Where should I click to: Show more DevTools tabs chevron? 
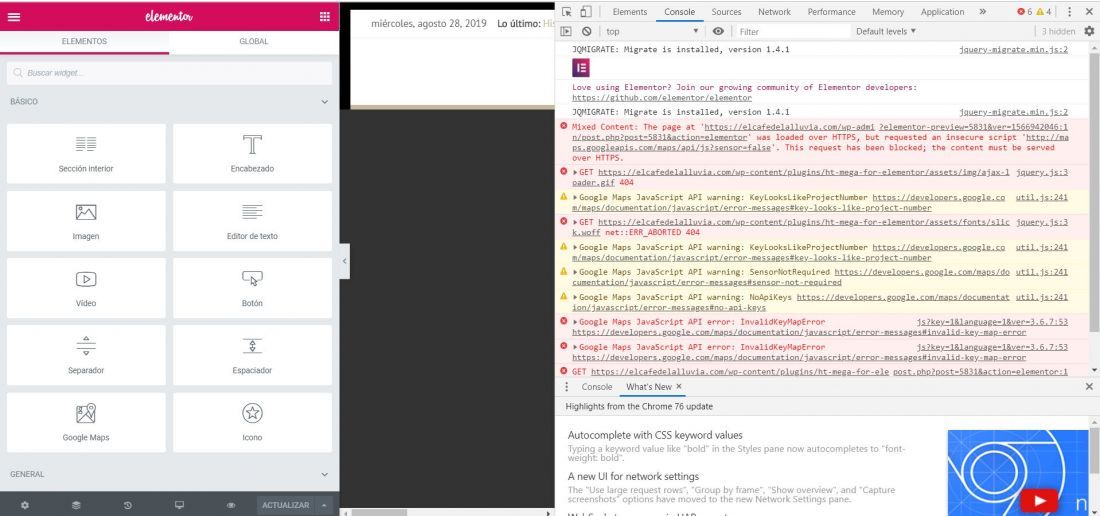pos(982,12)
